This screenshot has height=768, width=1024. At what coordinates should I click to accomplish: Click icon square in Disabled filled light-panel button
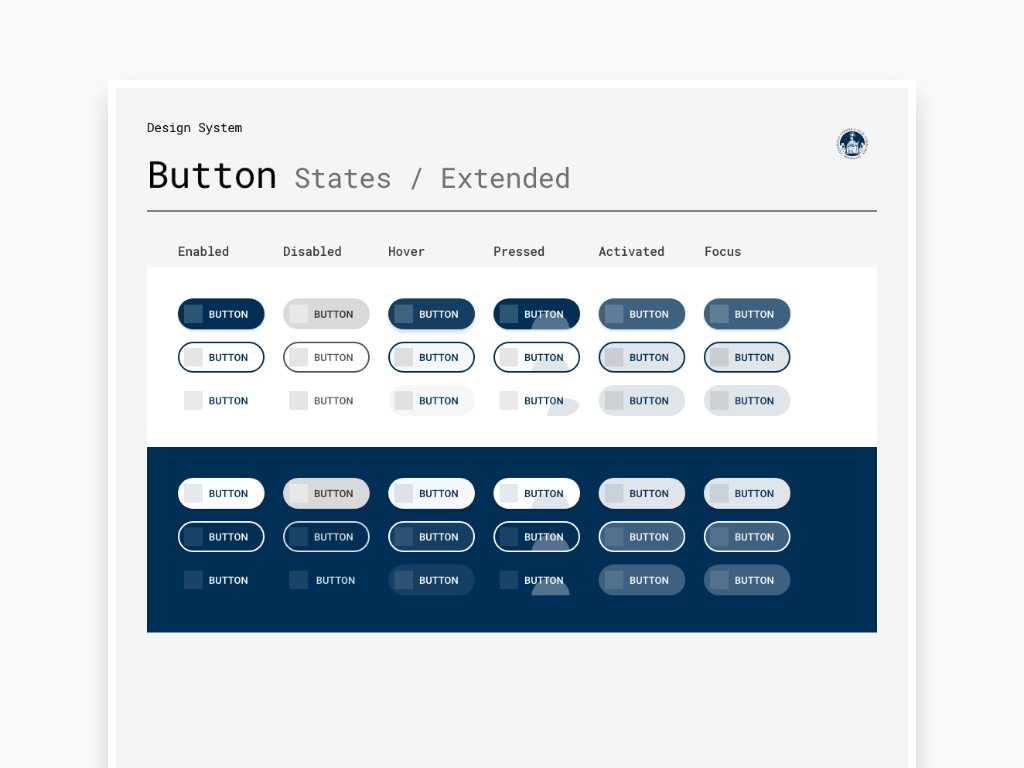click(x=298, y=314)
